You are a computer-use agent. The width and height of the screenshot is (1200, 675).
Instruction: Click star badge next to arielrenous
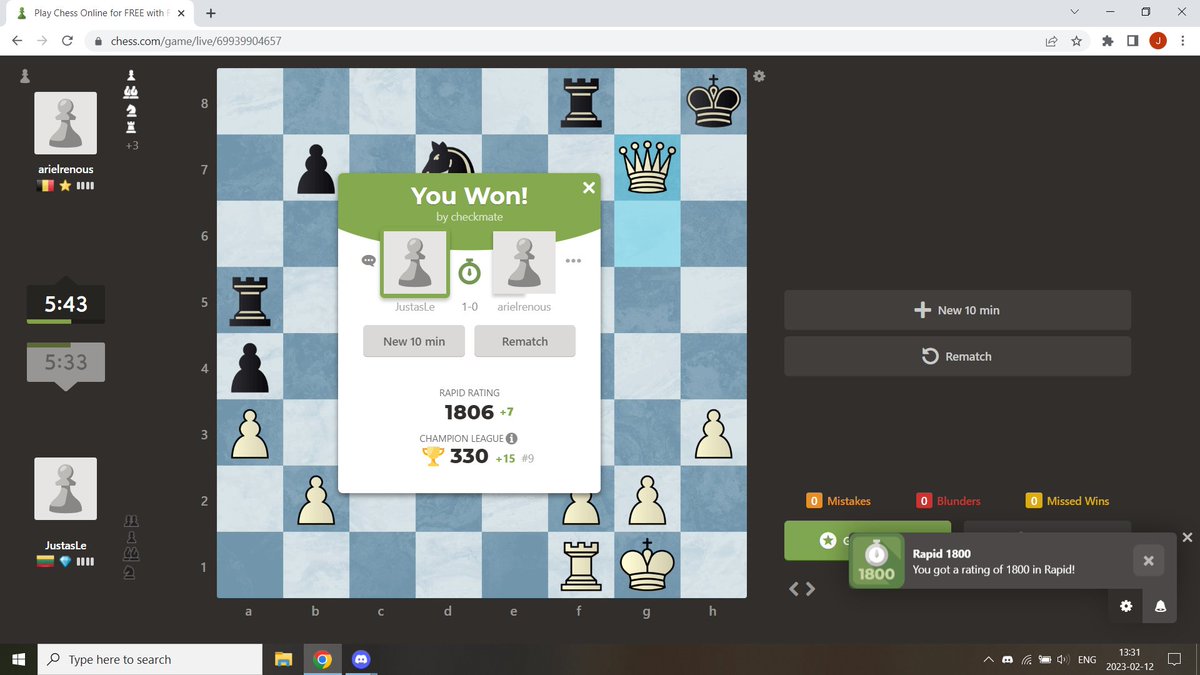65,186
